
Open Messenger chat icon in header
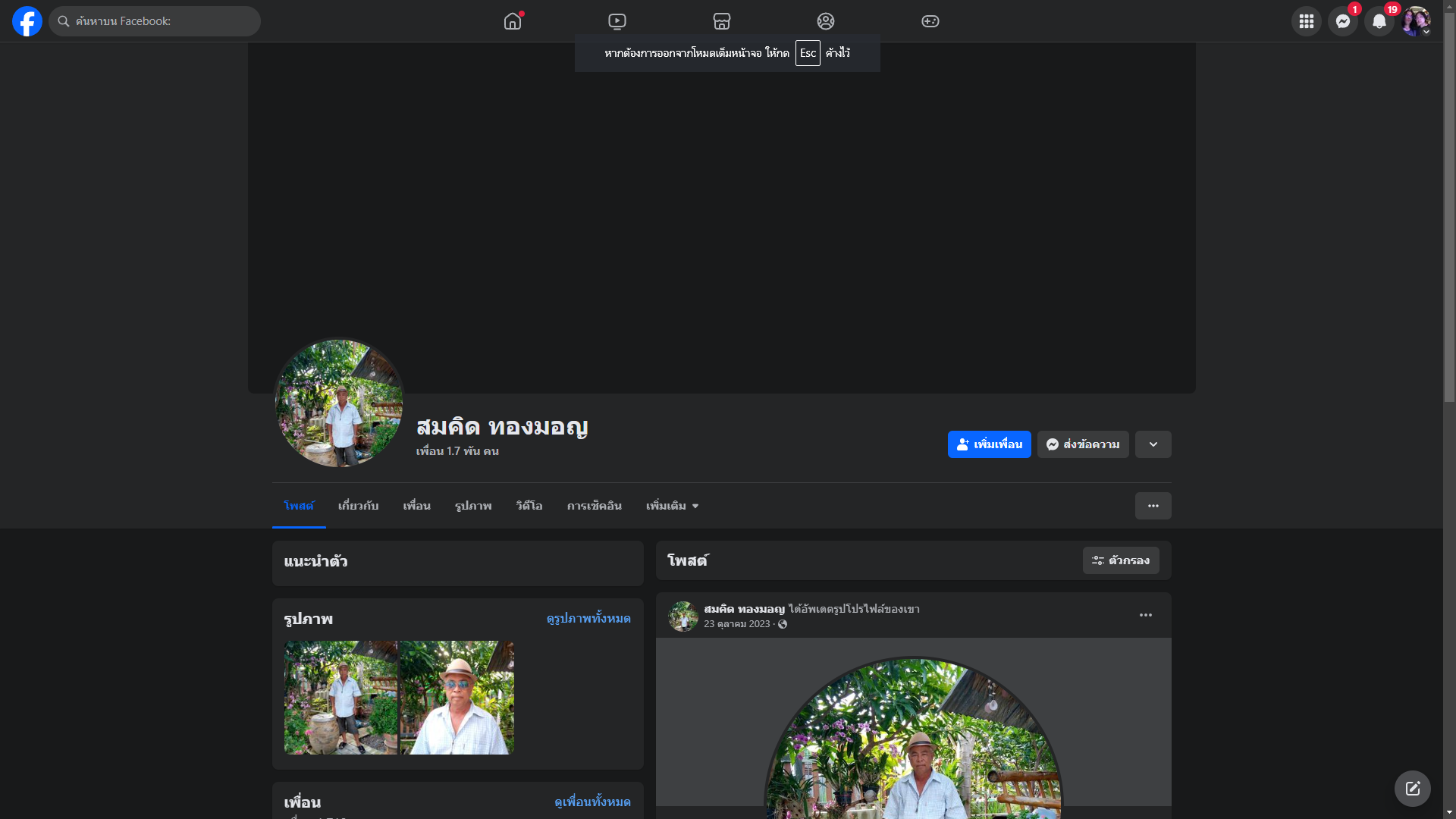point(1342,21)
